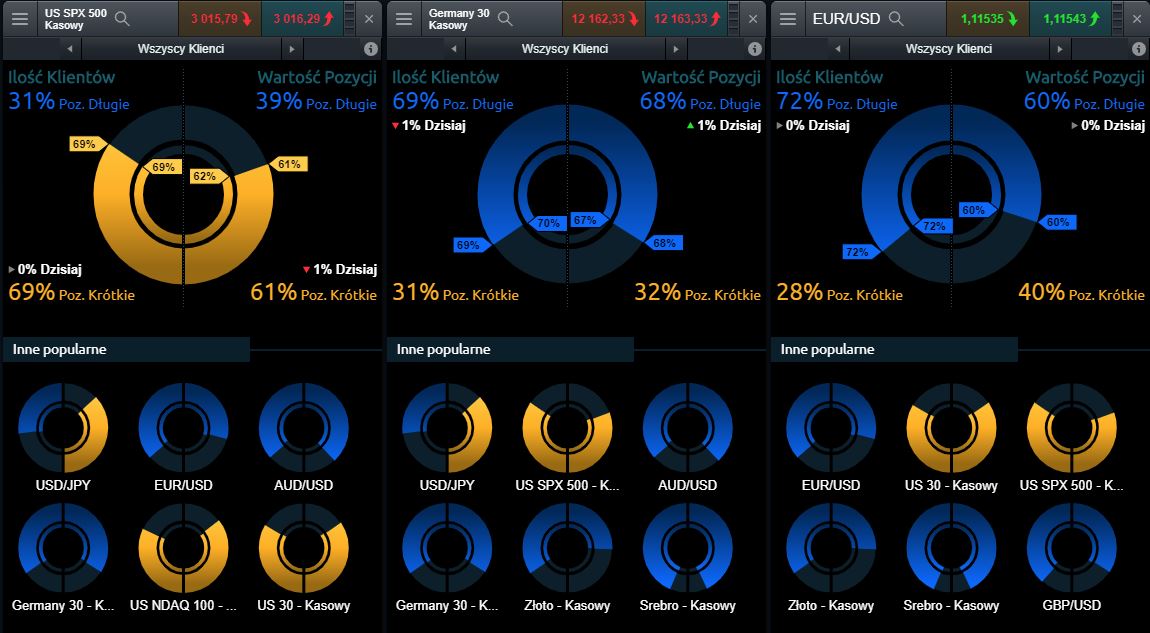Viewport: 1150px width, 633px height.
Task: Click the search icon next to US SPX 500
Action: (x=122, y=19)
